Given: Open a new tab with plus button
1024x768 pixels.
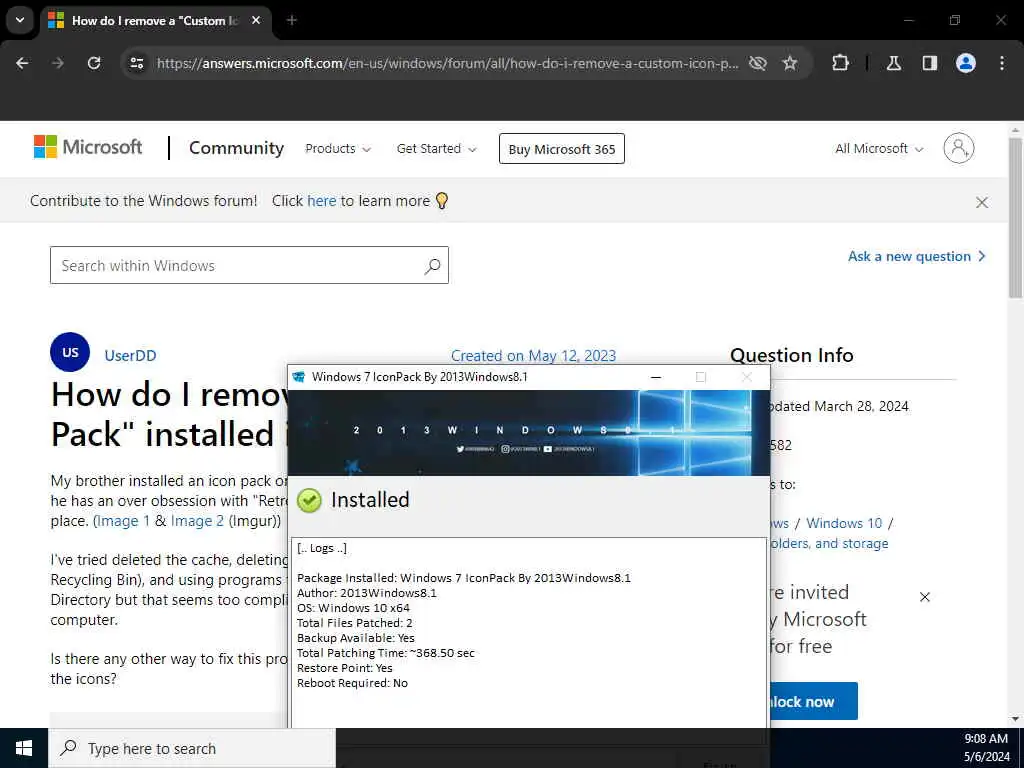Looking at the screenshot, I should (x=292, y=20).
